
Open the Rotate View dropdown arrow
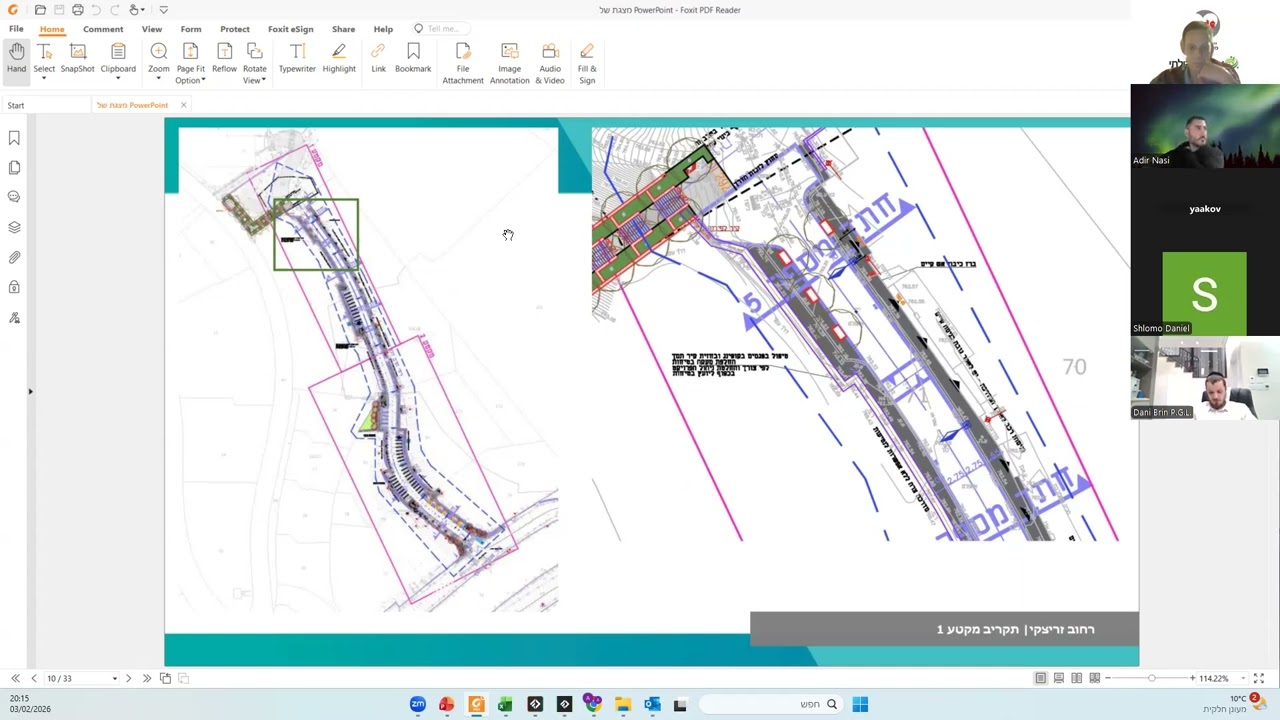coord(264,80)
